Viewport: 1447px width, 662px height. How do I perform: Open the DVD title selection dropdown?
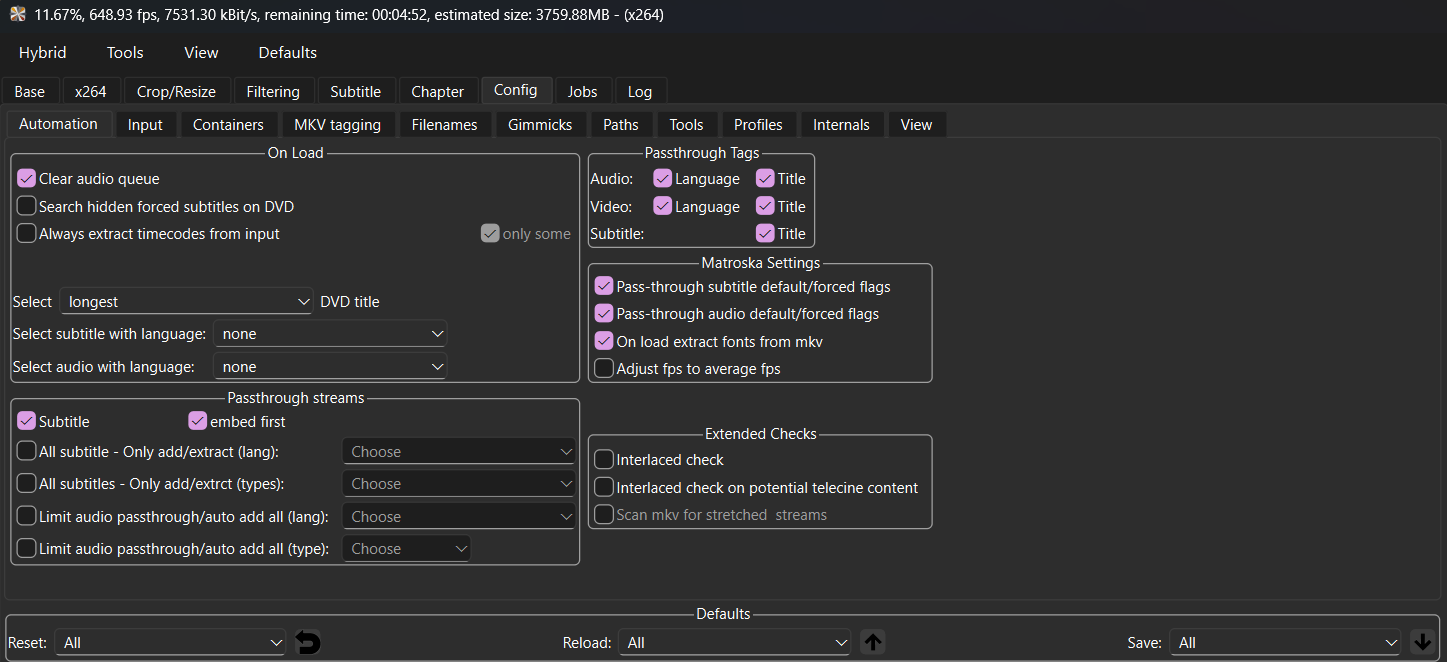tap(187, 302)
